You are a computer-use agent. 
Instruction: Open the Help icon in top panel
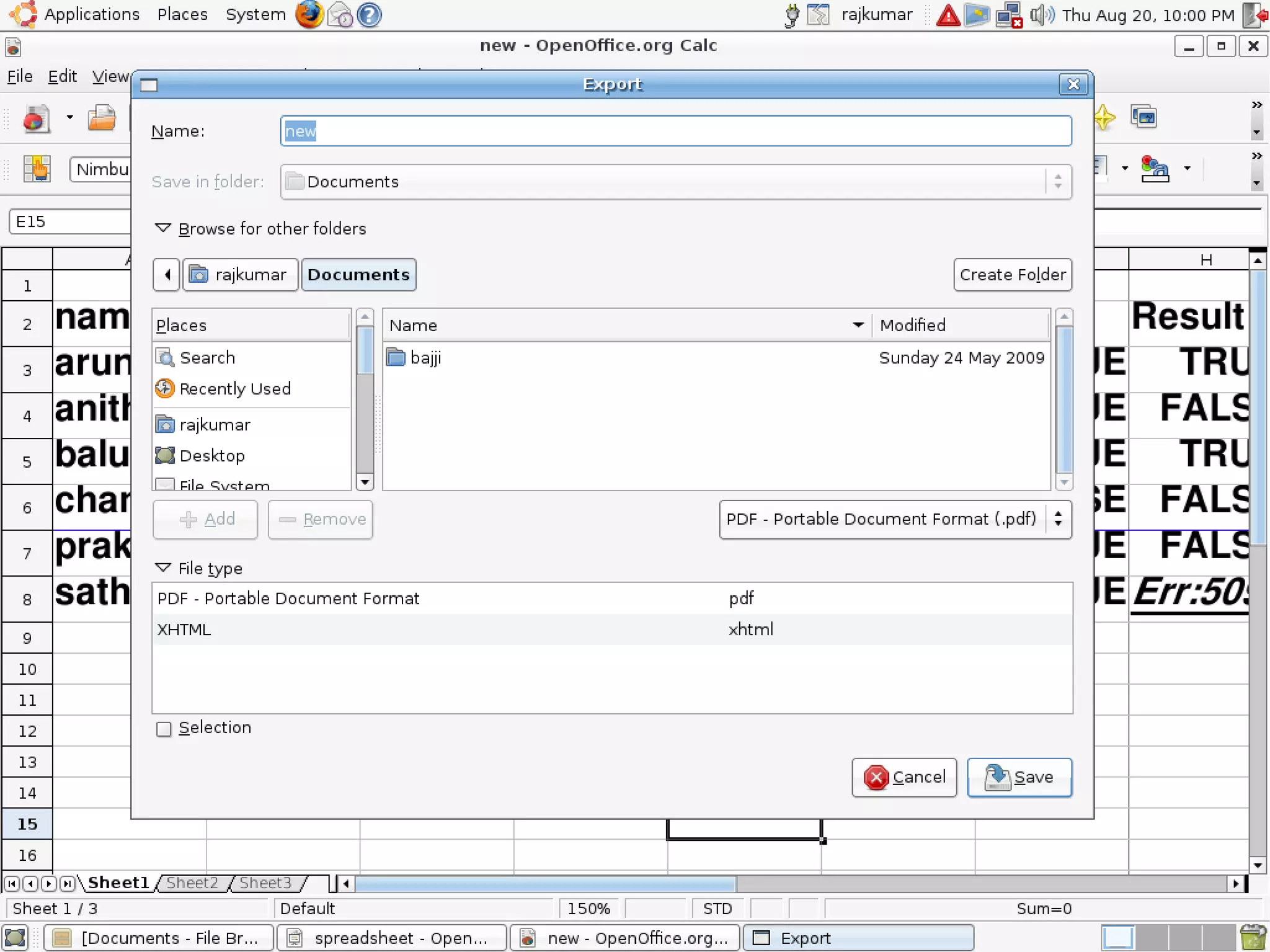tap(370, 15)
